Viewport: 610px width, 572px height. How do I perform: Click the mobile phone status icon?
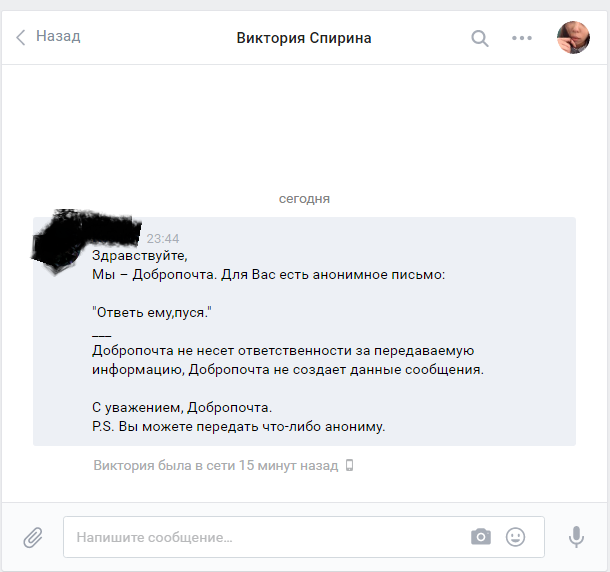coord(350,465)
